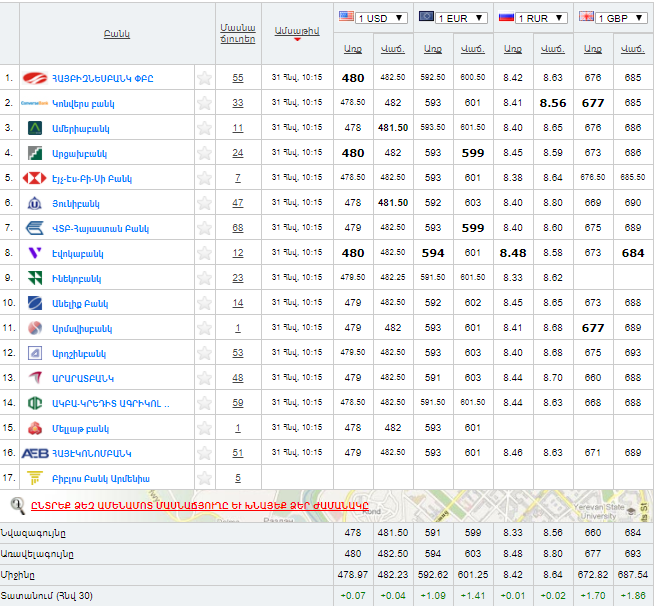654x606 pixels.
Task: Click the Արցախբանկ logo icon
Action: click(x=35, y=153)
